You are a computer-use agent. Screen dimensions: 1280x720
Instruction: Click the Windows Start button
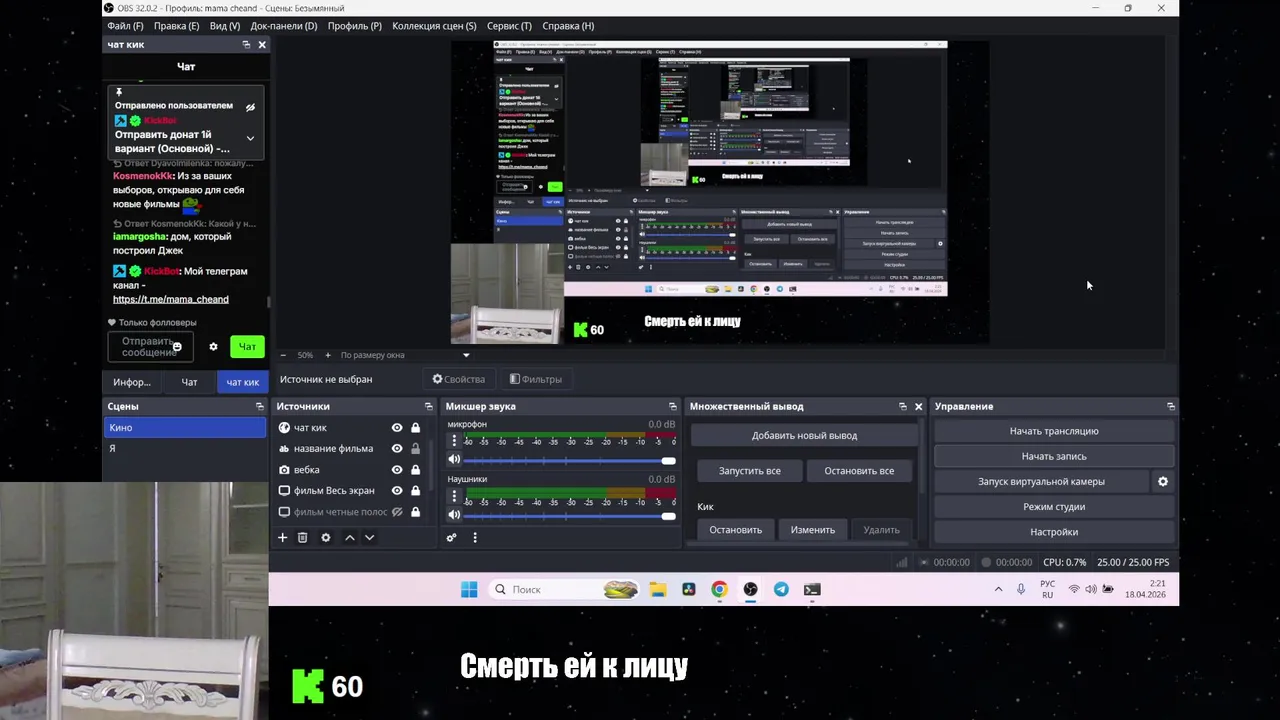[x=469, y=590]
